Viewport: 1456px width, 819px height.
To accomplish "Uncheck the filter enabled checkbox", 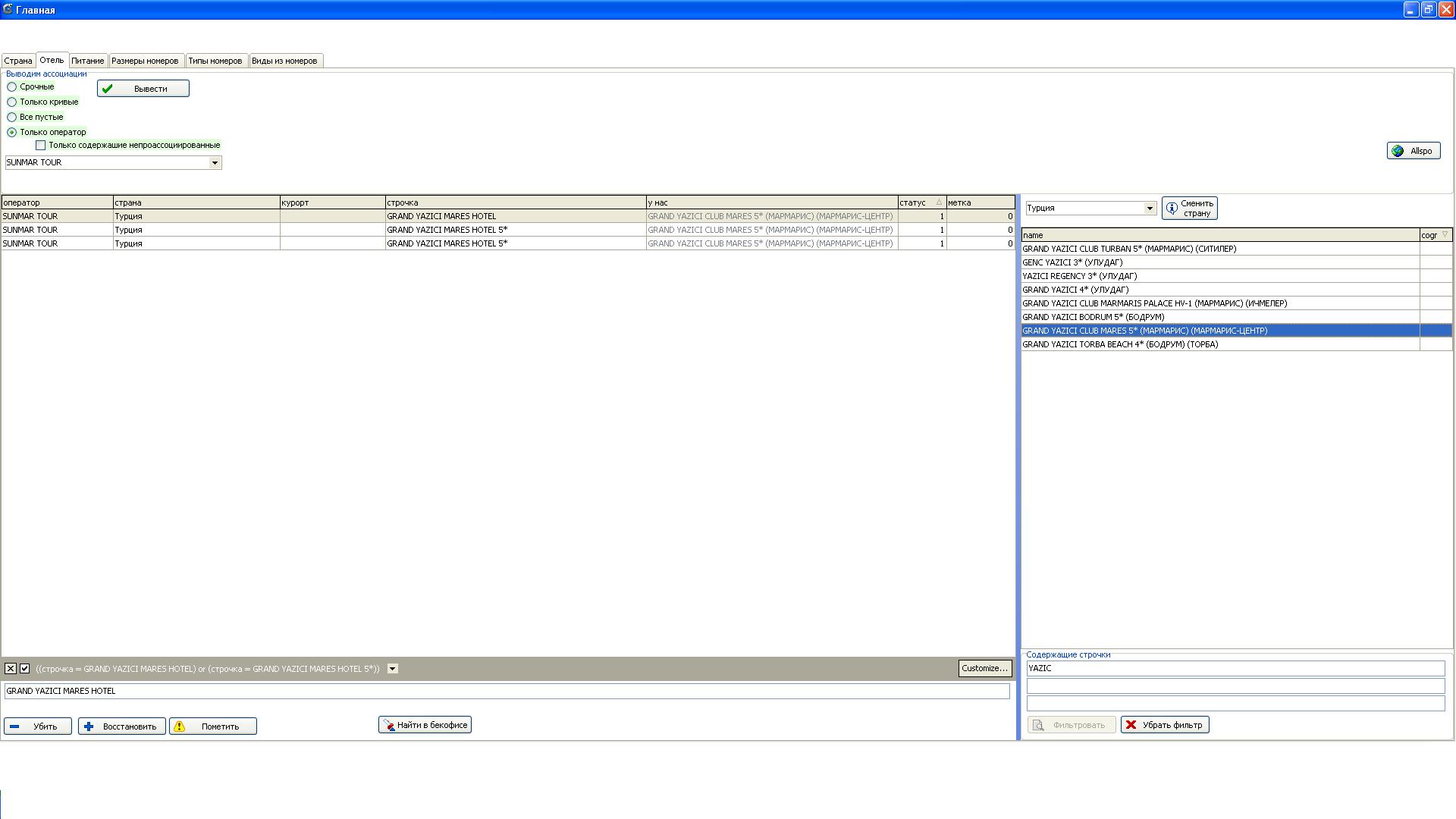I will click(25, 669).
